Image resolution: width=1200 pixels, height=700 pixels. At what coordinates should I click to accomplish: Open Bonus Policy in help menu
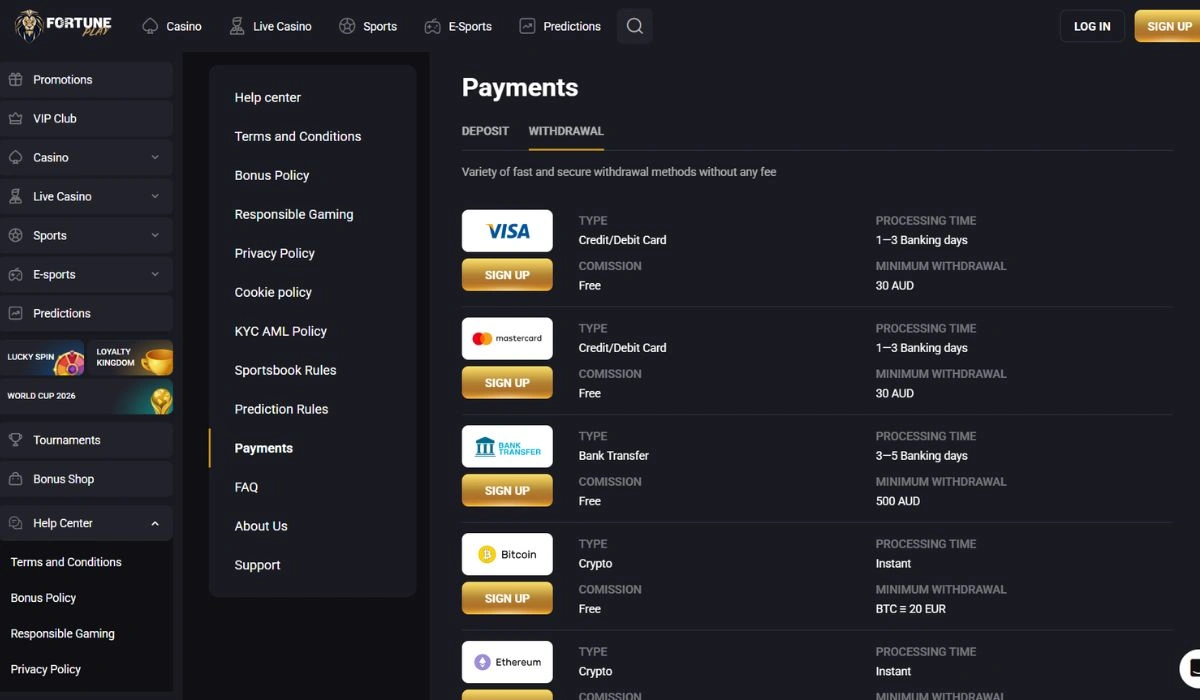coord(272,175)
